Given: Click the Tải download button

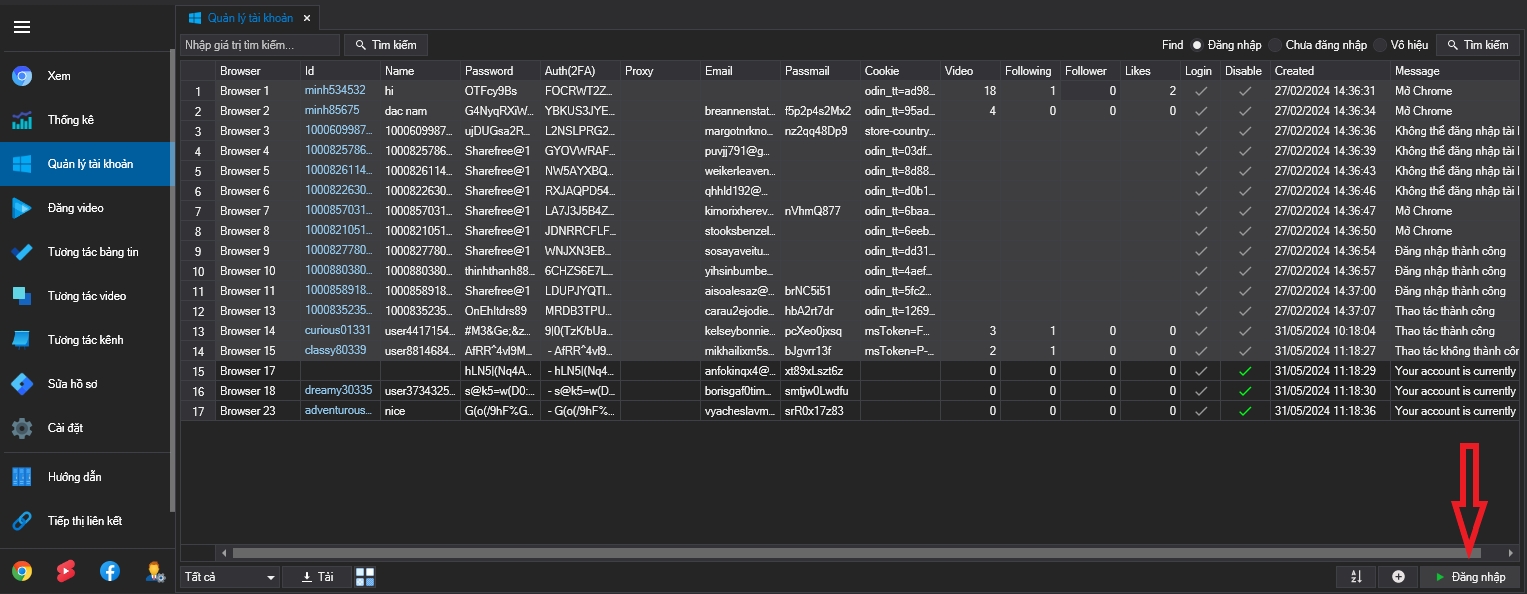Looking at the screenshot, I should (317, 577).
